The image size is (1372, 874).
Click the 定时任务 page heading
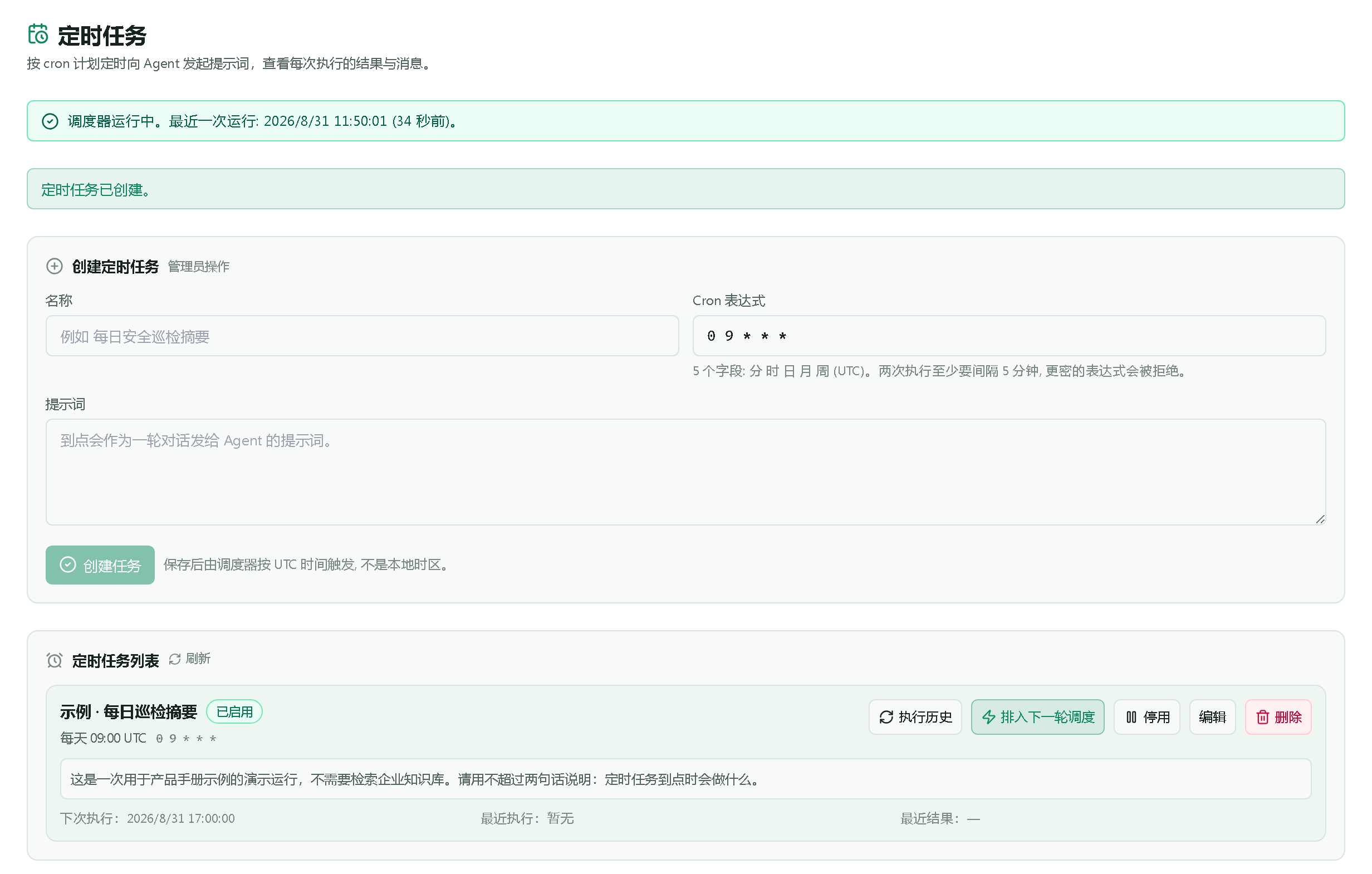(102, 35)
